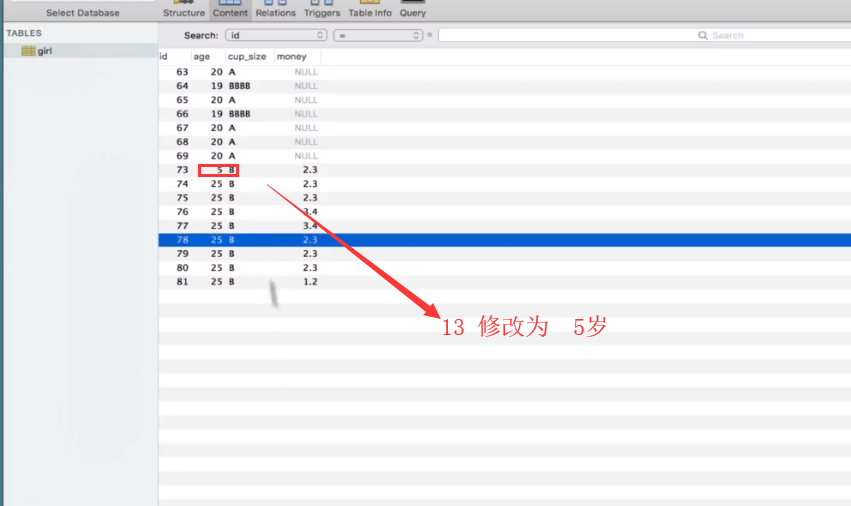Select the cup_size B cell in row 74
This screenshot has width=851, height=506.
coord(232,184)
